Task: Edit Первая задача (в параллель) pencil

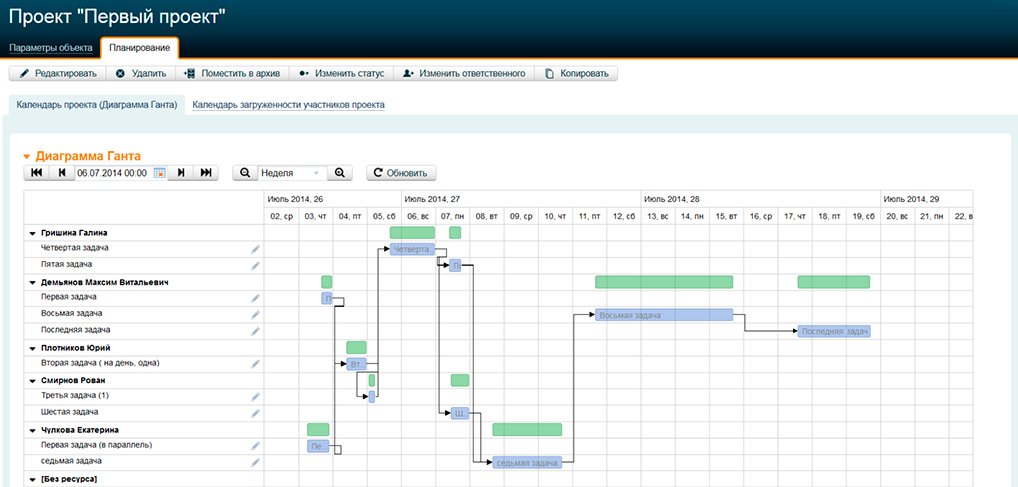Action: pyautogui.click(x=255, y=446)
